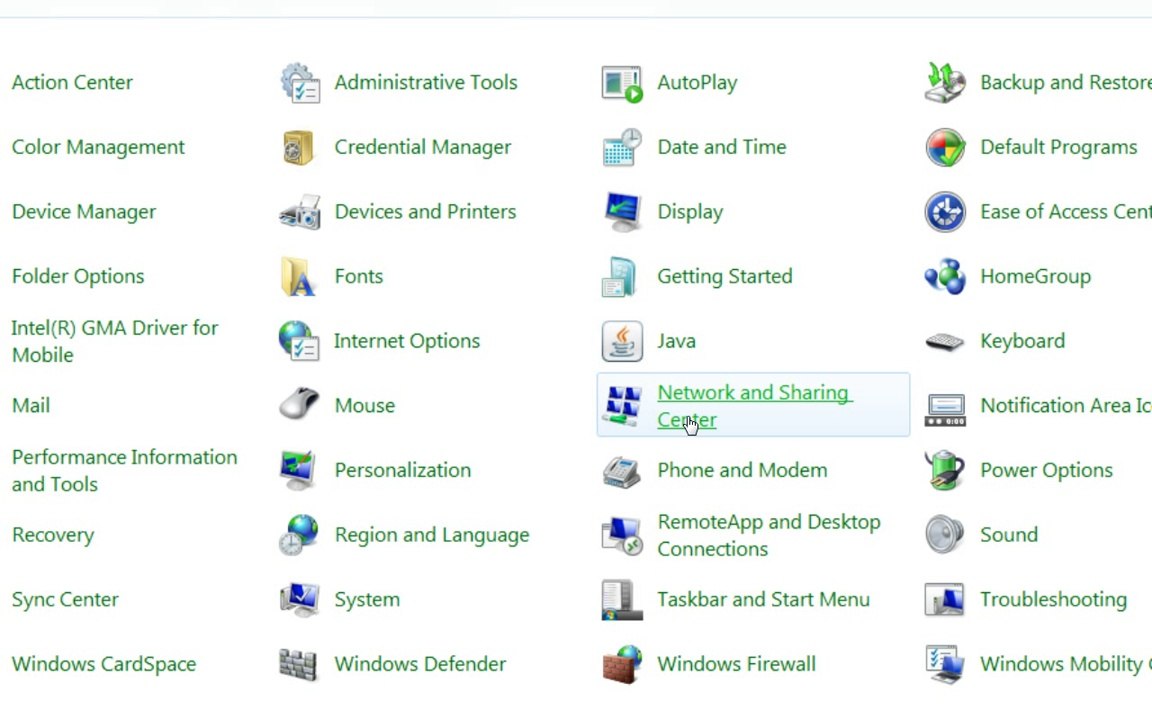Click the Date and Time text
This screenshot has width=1152, height=720.
(x=721, y=147)
